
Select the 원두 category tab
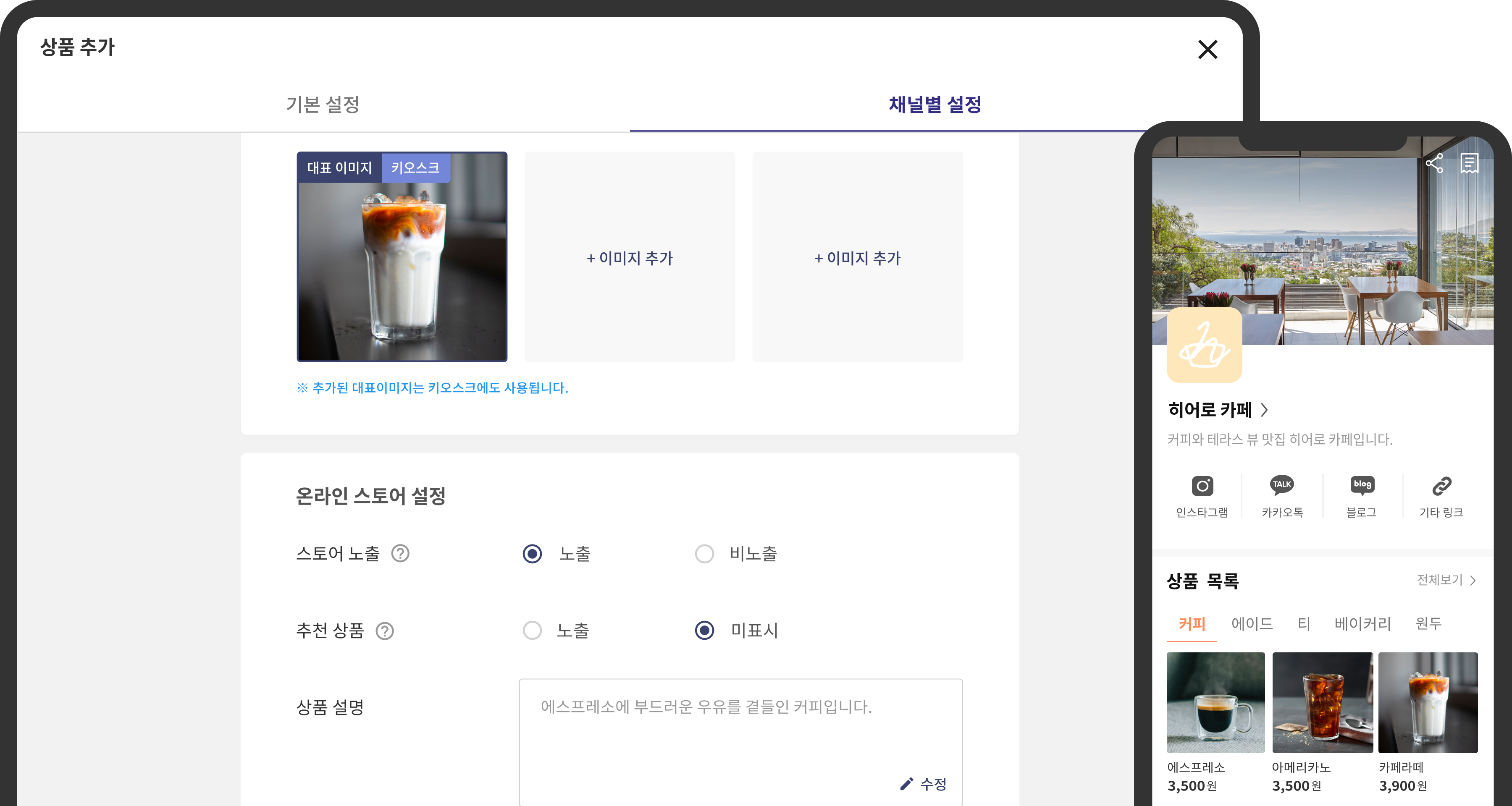tap(1428, 623)
